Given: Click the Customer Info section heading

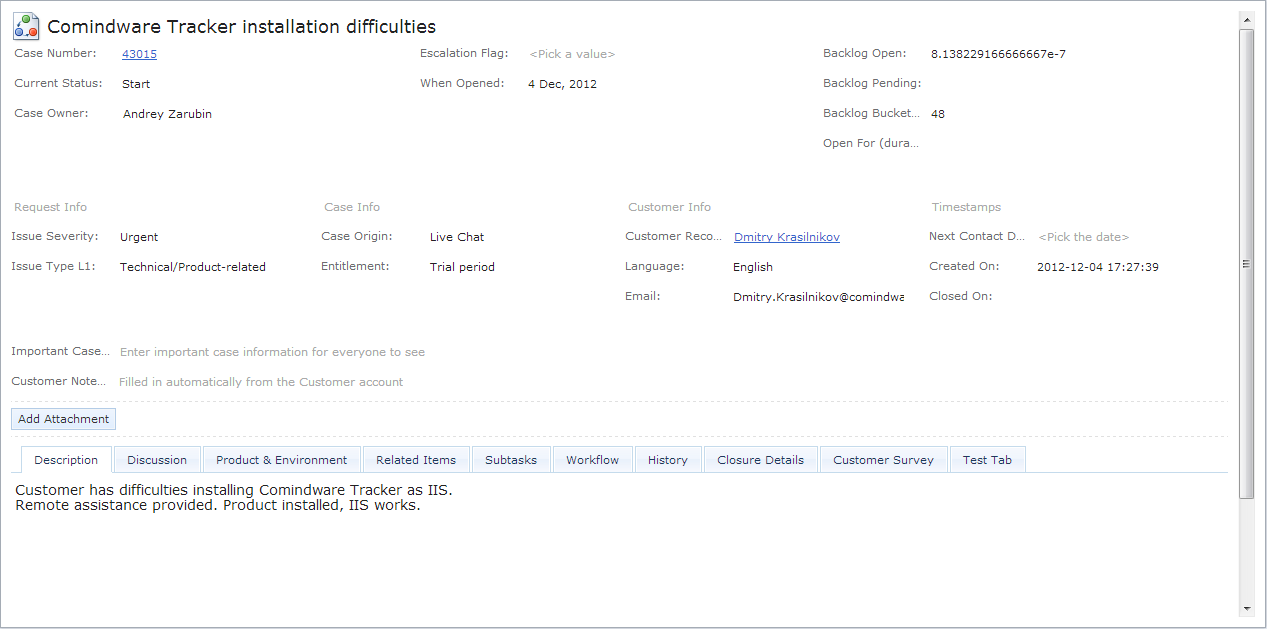Looking at the screenshot, I should [669, 207].
